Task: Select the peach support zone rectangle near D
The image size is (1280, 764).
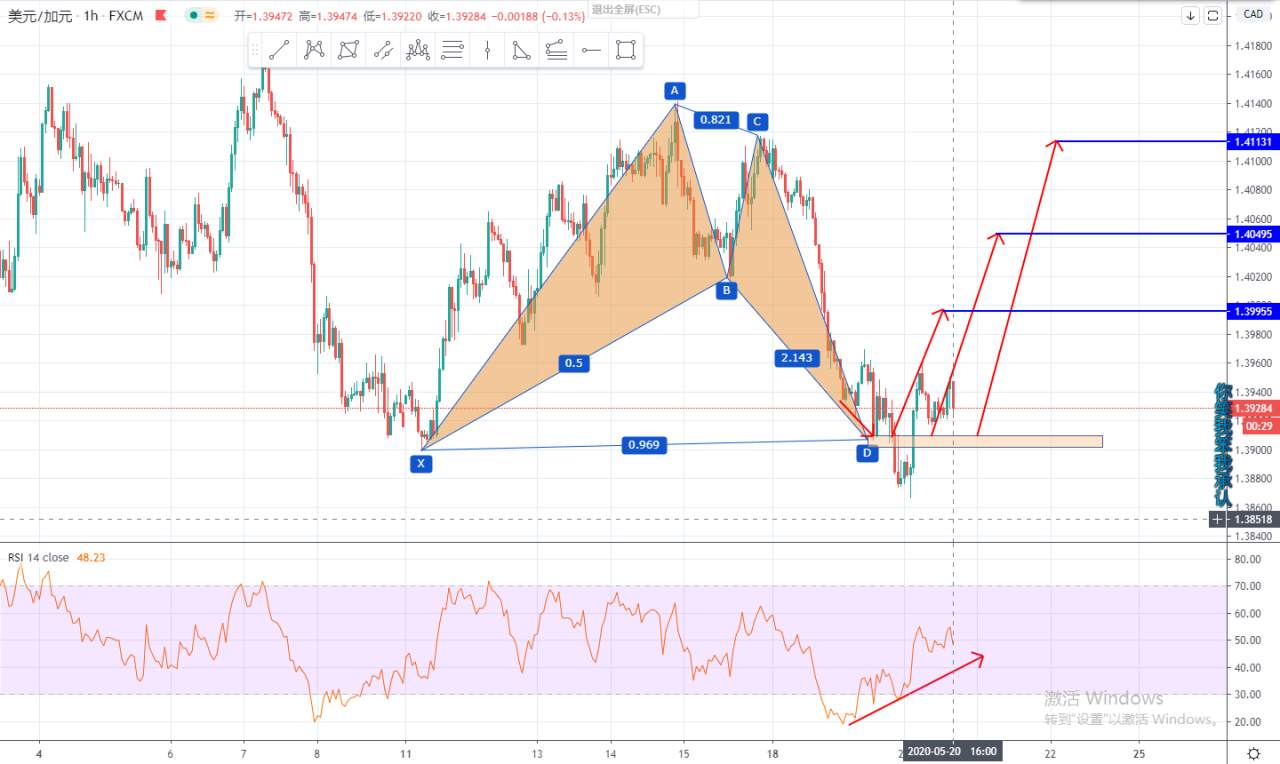Action: (x=986, y=441)
